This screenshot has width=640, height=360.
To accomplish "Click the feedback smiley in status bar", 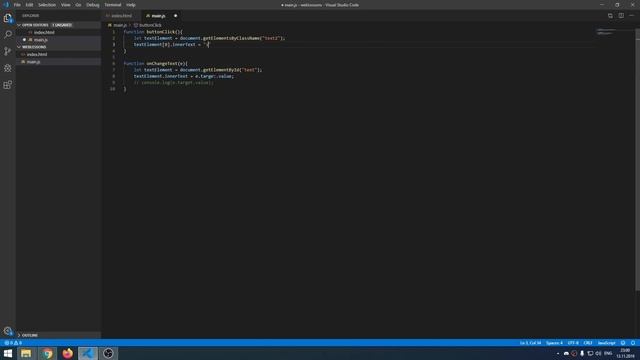I will pos(623,343).
